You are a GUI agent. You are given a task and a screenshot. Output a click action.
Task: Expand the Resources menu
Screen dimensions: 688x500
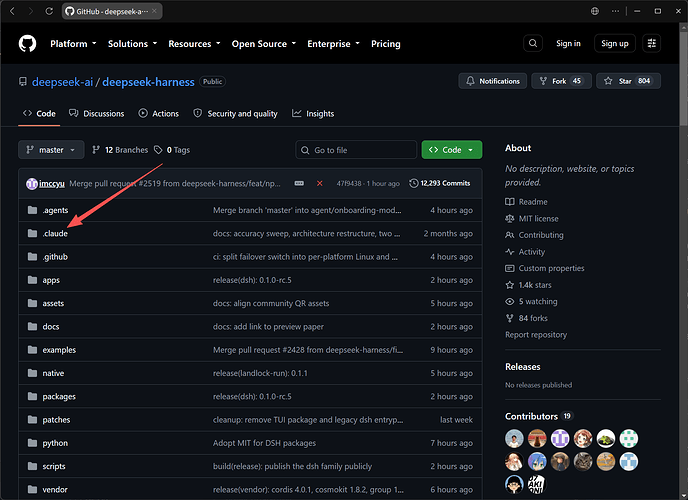pyautogui.click(x=194, y=44)
